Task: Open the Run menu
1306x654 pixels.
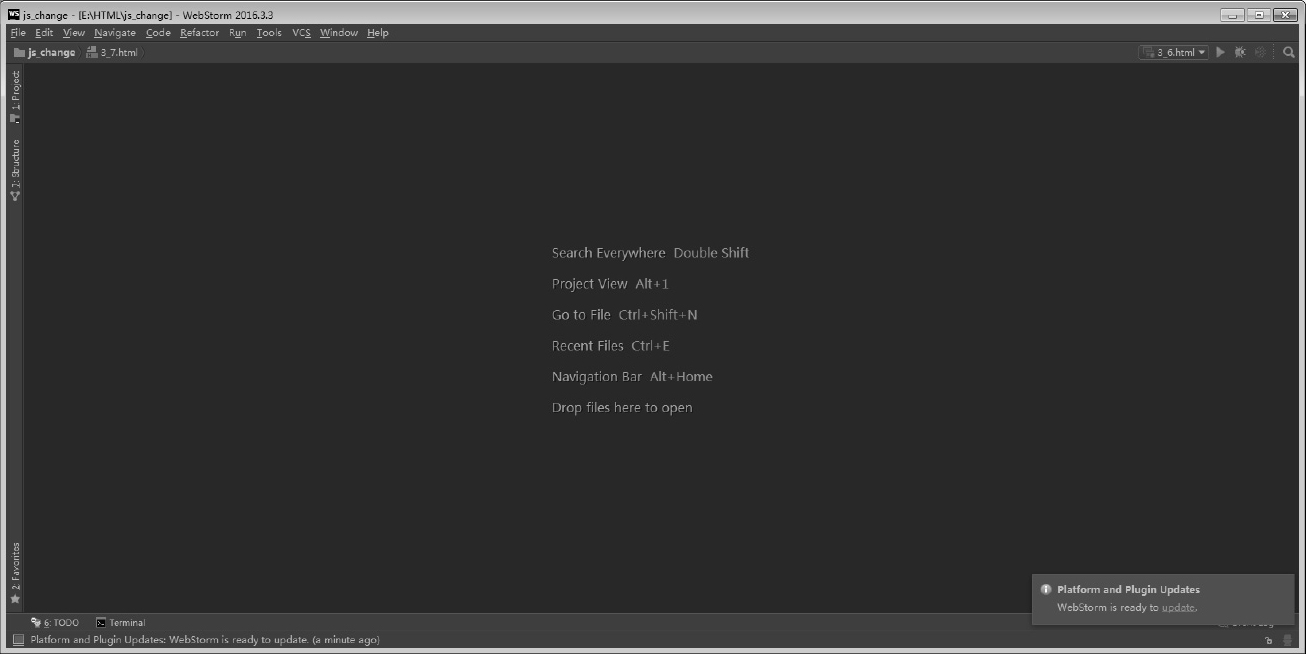Action: (x=237, y=33)
